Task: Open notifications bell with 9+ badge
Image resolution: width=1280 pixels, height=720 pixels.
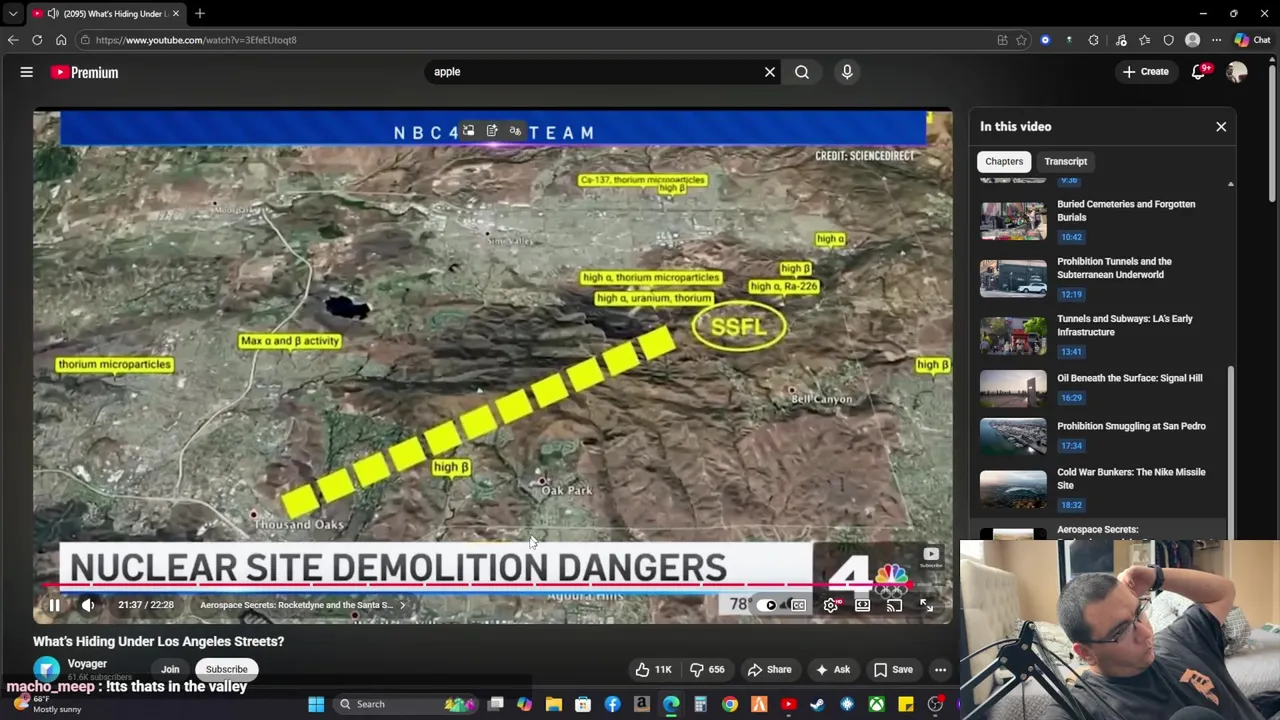Action: pyautogui.click(x=1199, y=72)
